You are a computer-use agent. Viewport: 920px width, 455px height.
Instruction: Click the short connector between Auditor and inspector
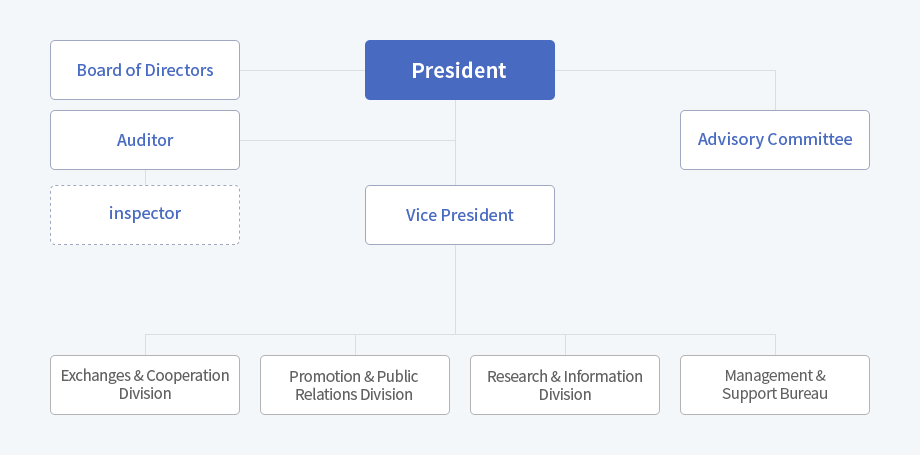click(146, 177)
